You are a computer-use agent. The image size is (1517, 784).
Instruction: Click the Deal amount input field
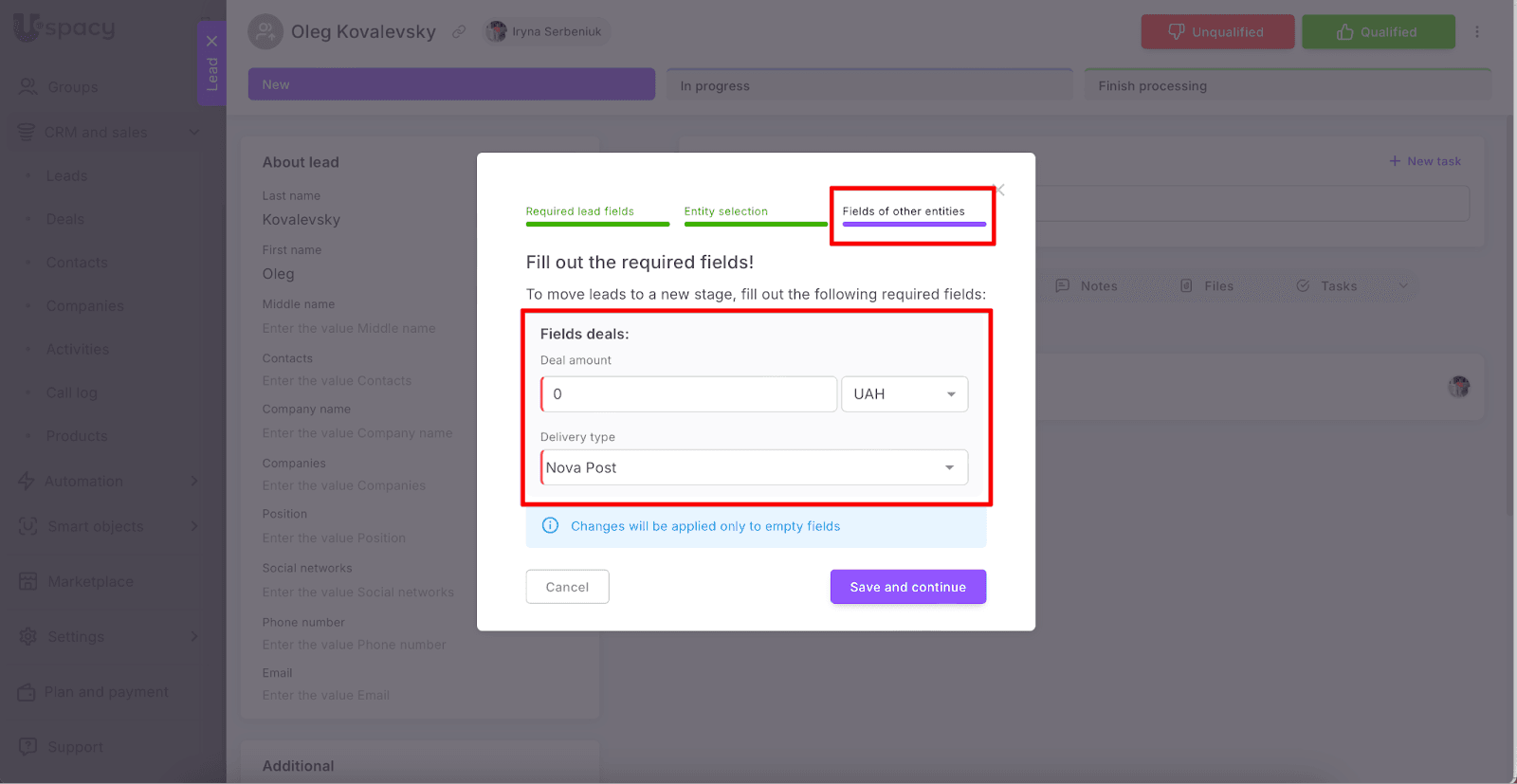(x=689, y=394)
